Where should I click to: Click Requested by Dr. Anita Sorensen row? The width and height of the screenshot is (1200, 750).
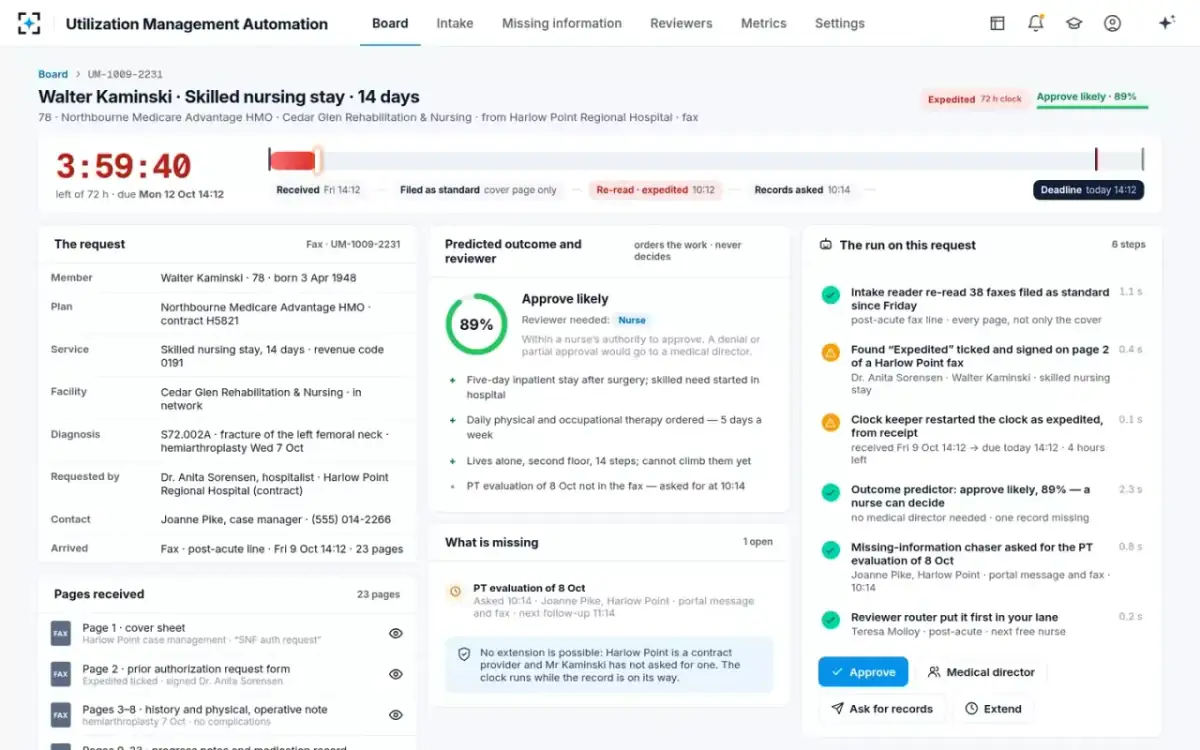click(x=227, y=484)
